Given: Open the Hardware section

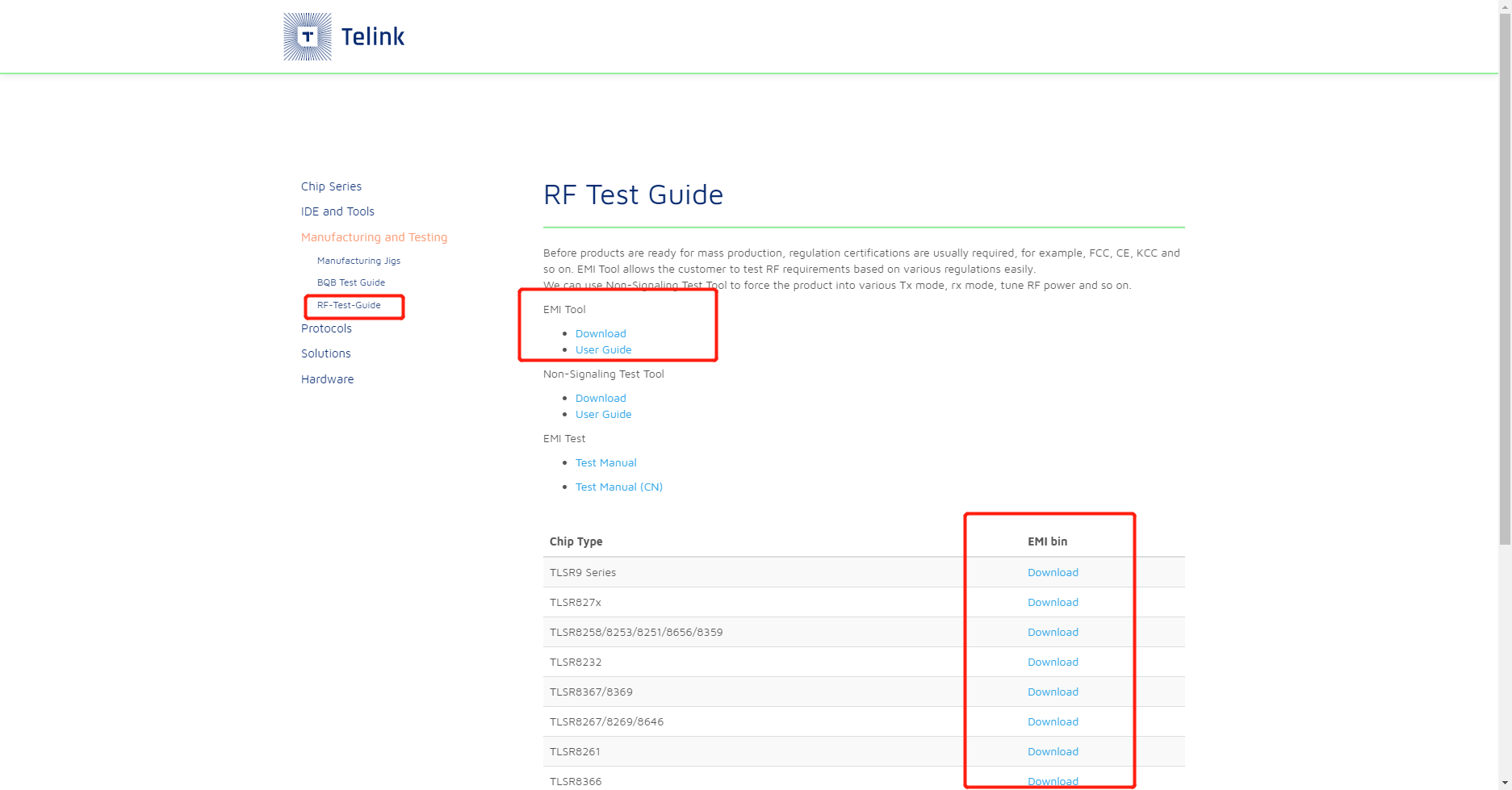Looking at the screenshot, I should pyautogui.click(x=327, y=378).
